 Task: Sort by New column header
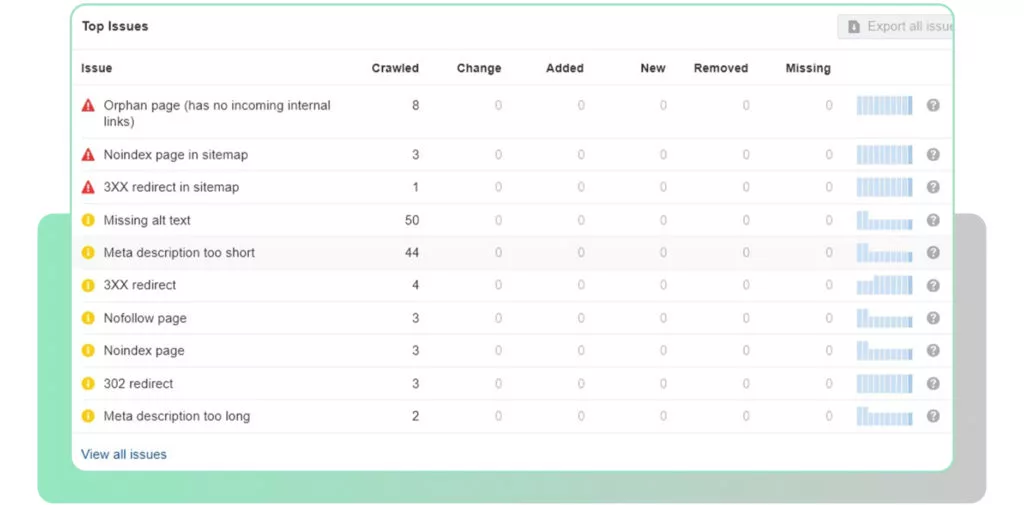tap(653, 68)
